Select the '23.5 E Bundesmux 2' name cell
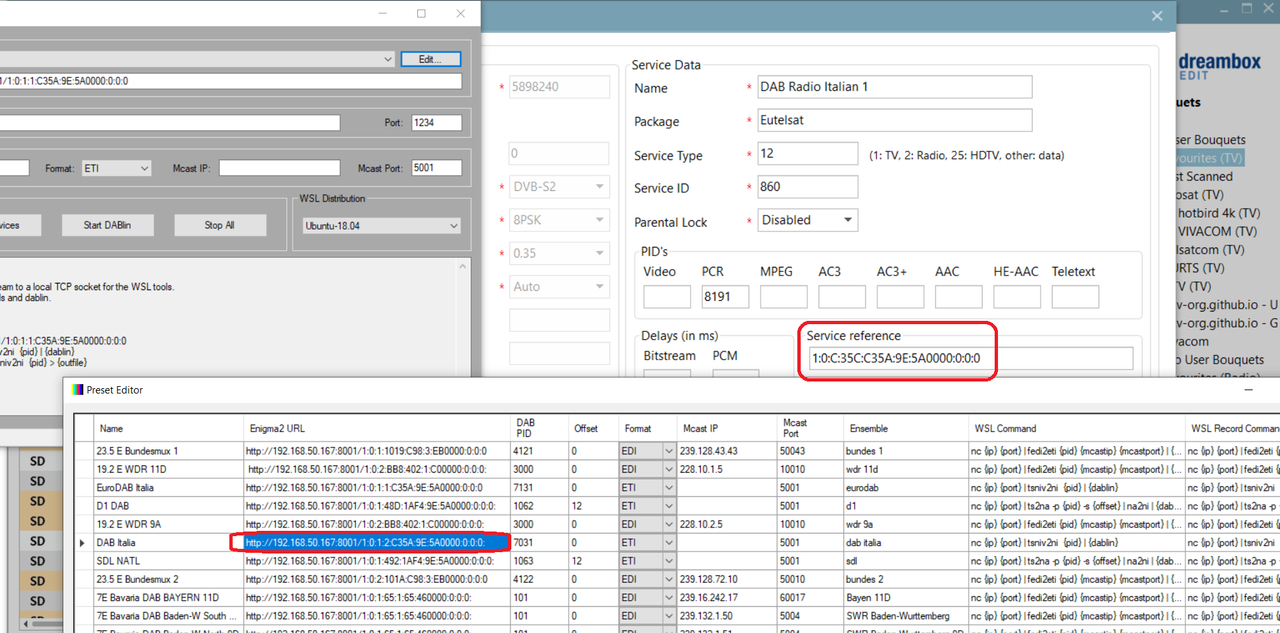 coord(169,578)
